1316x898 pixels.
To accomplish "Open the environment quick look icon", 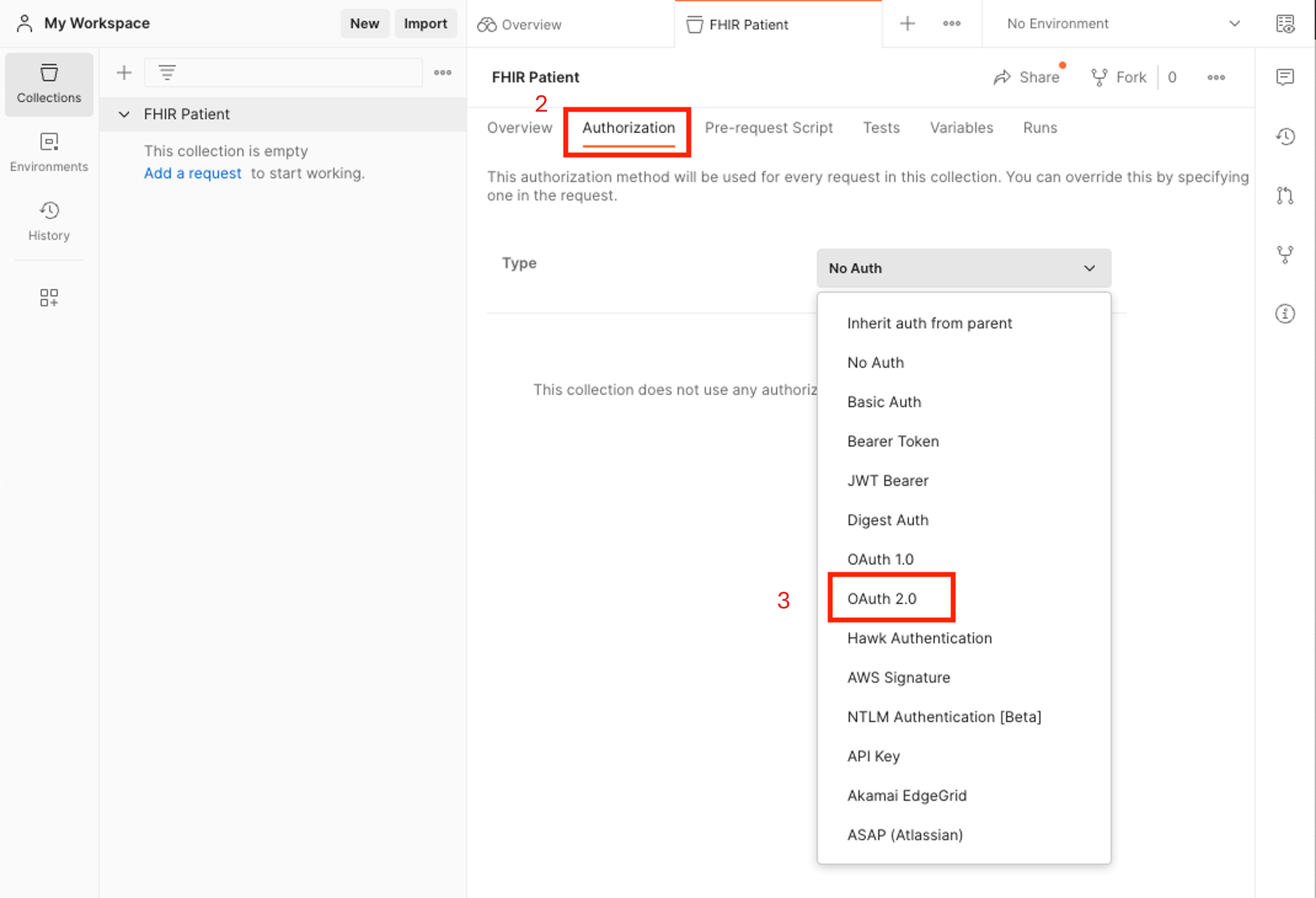I will (1285, 24).
